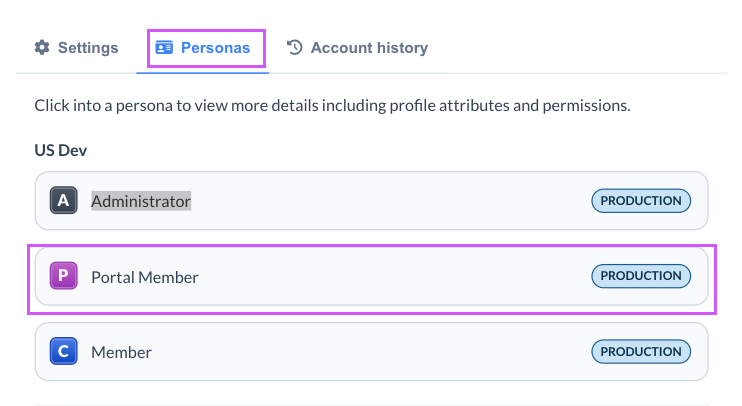Click the Settings gear icon
This screenshot has height=406, width=742.
42,48
